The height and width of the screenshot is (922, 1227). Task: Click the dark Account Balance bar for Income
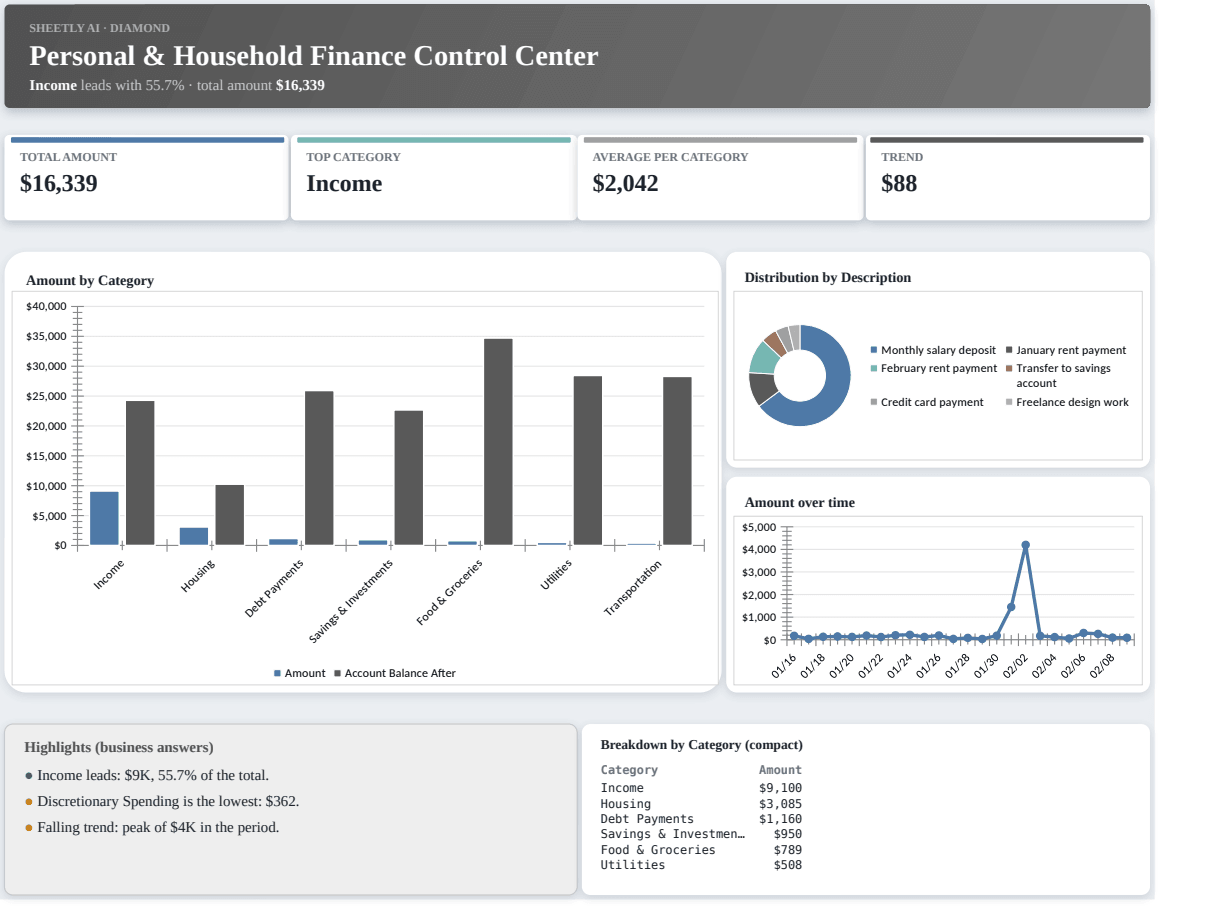pyautogui.click(x=140, y=473)
